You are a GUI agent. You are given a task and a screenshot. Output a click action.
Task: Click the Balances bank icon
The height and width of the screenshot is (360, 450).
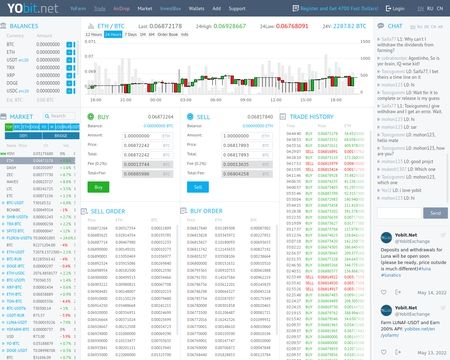[3, 26]
